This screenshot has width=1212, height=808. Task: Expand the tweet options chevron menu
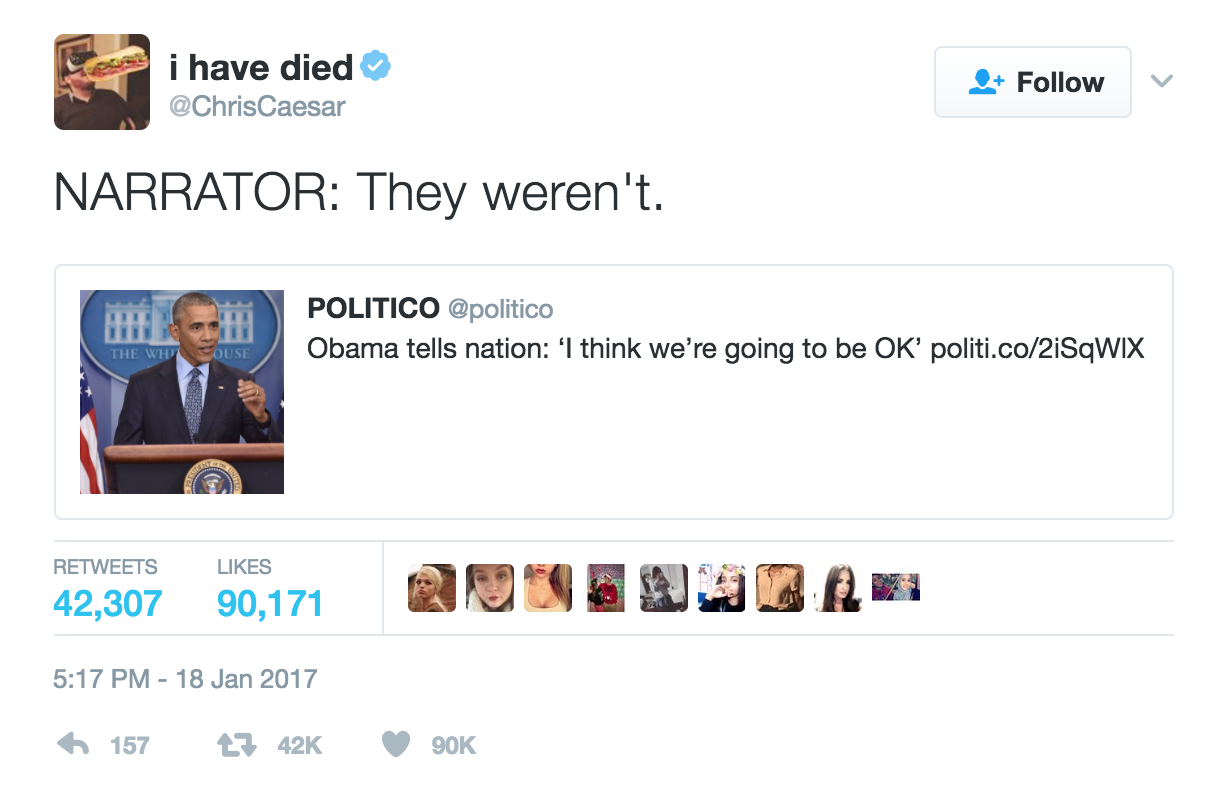click(x=1161, y=81)
